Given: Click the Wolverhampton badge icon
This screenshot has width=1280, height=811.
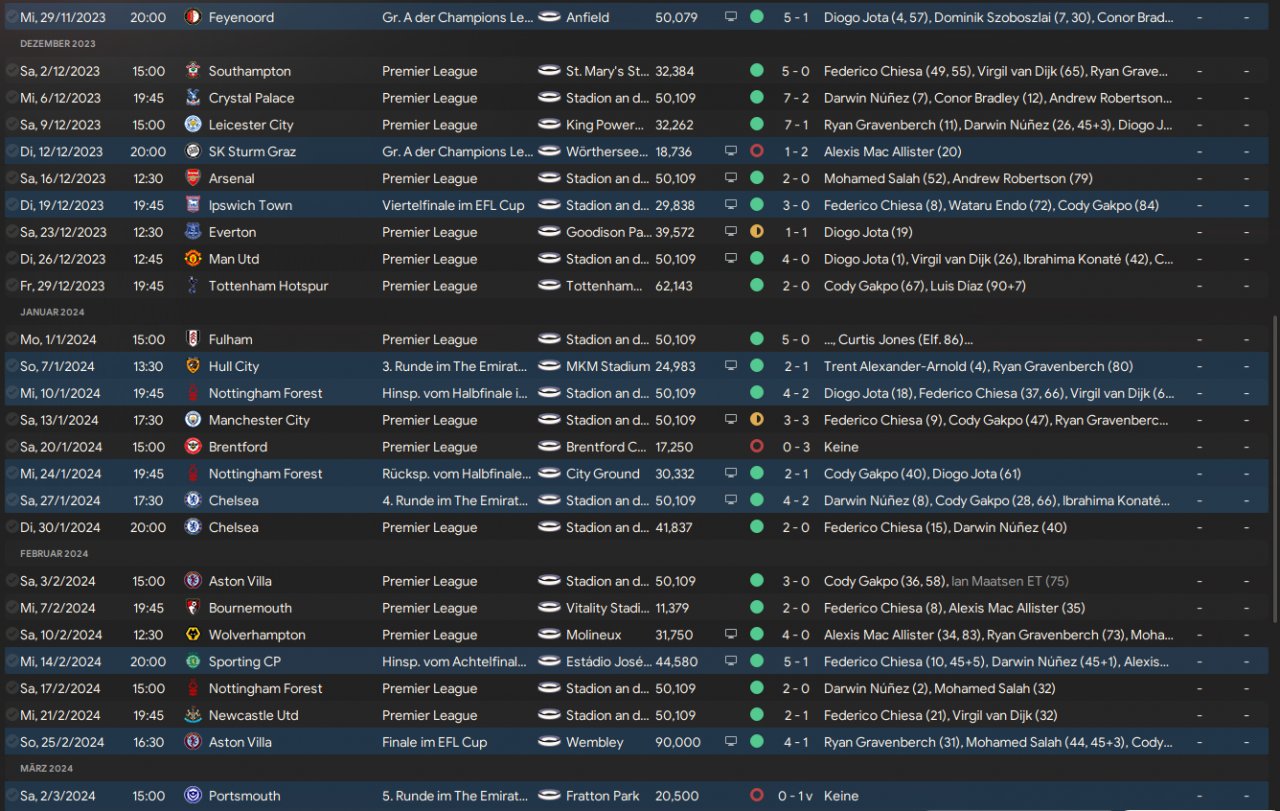Looking at the screenshot, I should tap(193, 635).
